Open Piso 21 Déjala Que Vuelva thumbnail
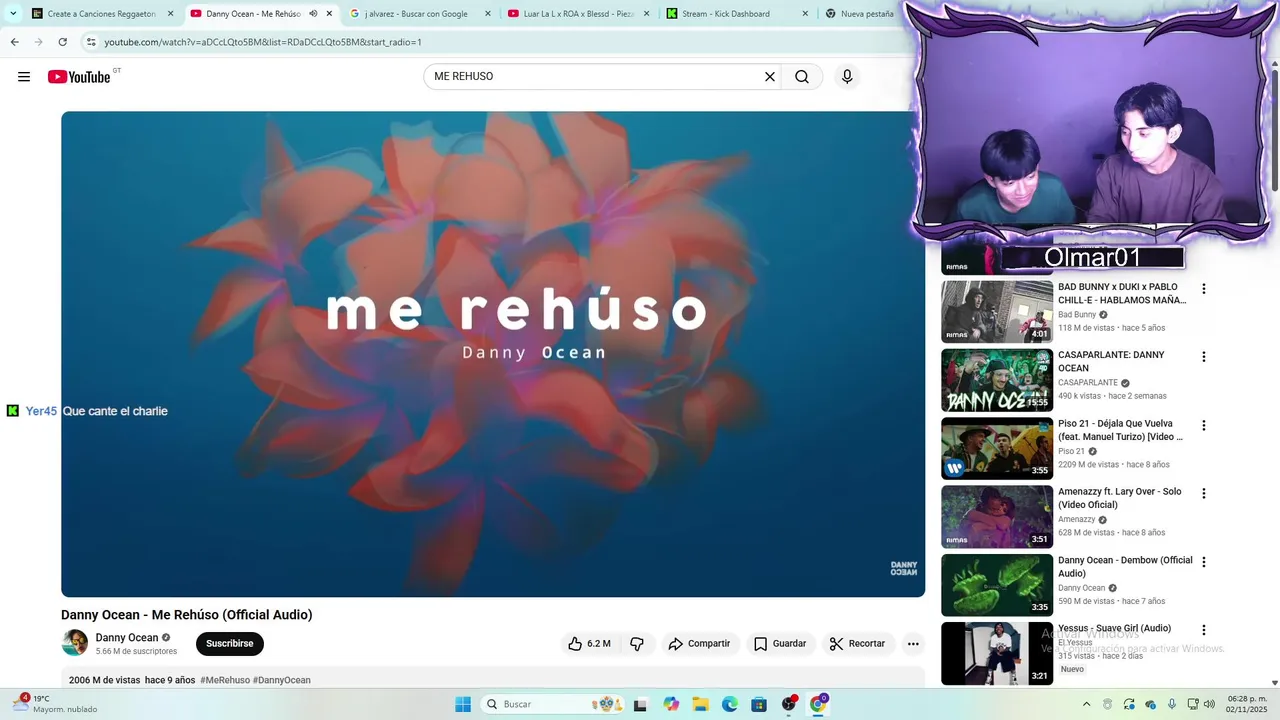Screen dimensions: 1280x720 [x=997, y=448]
